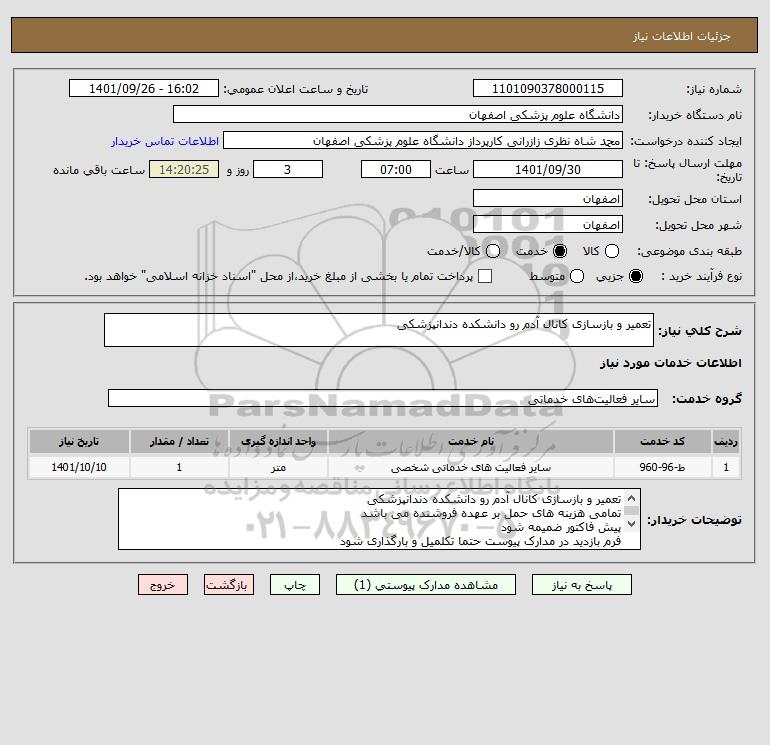
Task: Click the quantity cell in the ط-96-960 row
Action: [x=179, y=467]
